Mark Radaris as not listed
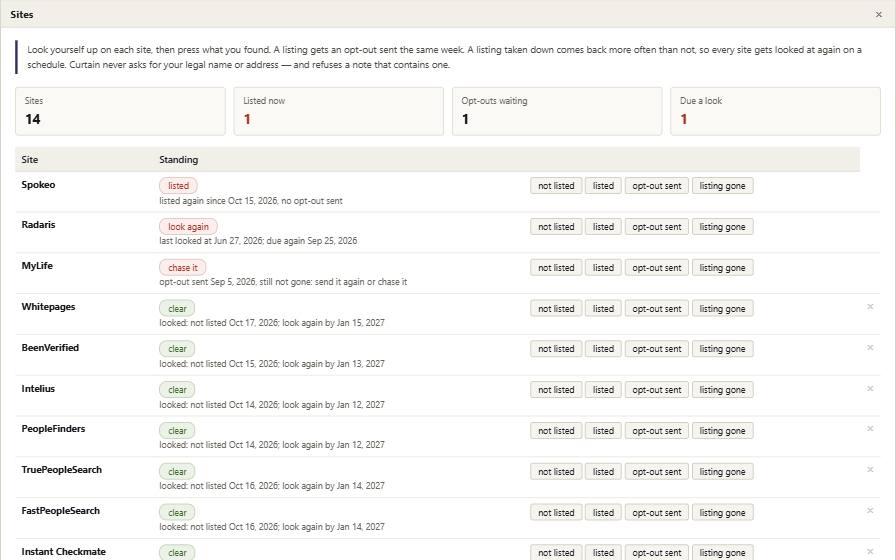 (x=556, y=227)
